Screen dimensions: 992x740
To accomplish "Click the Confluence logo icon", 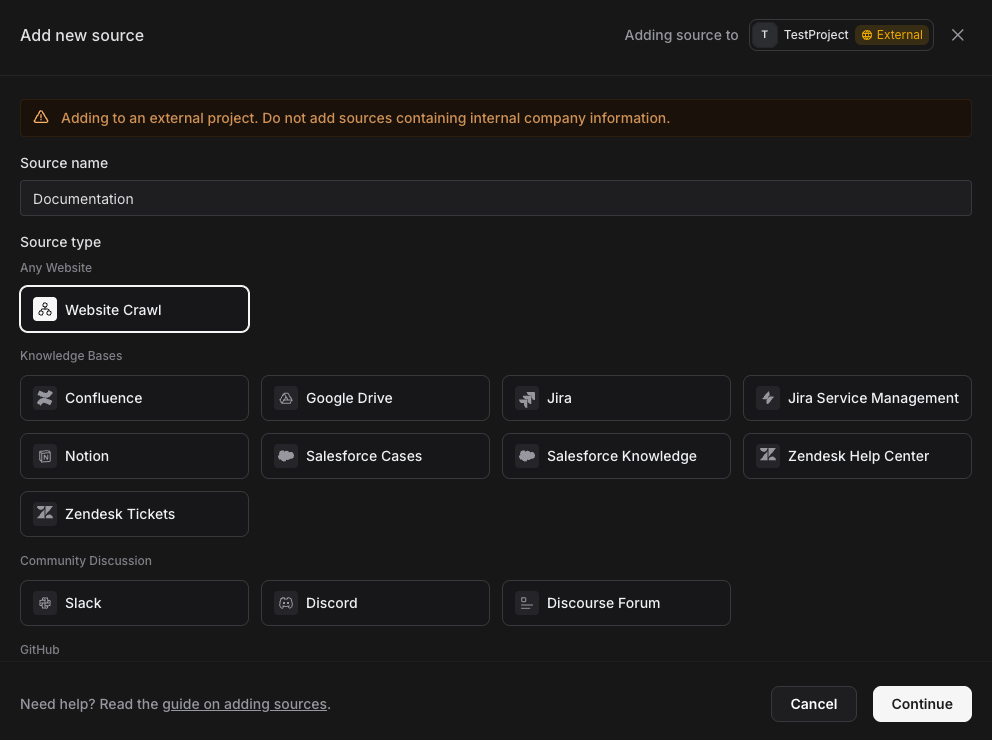I will (x=45, y=398).
